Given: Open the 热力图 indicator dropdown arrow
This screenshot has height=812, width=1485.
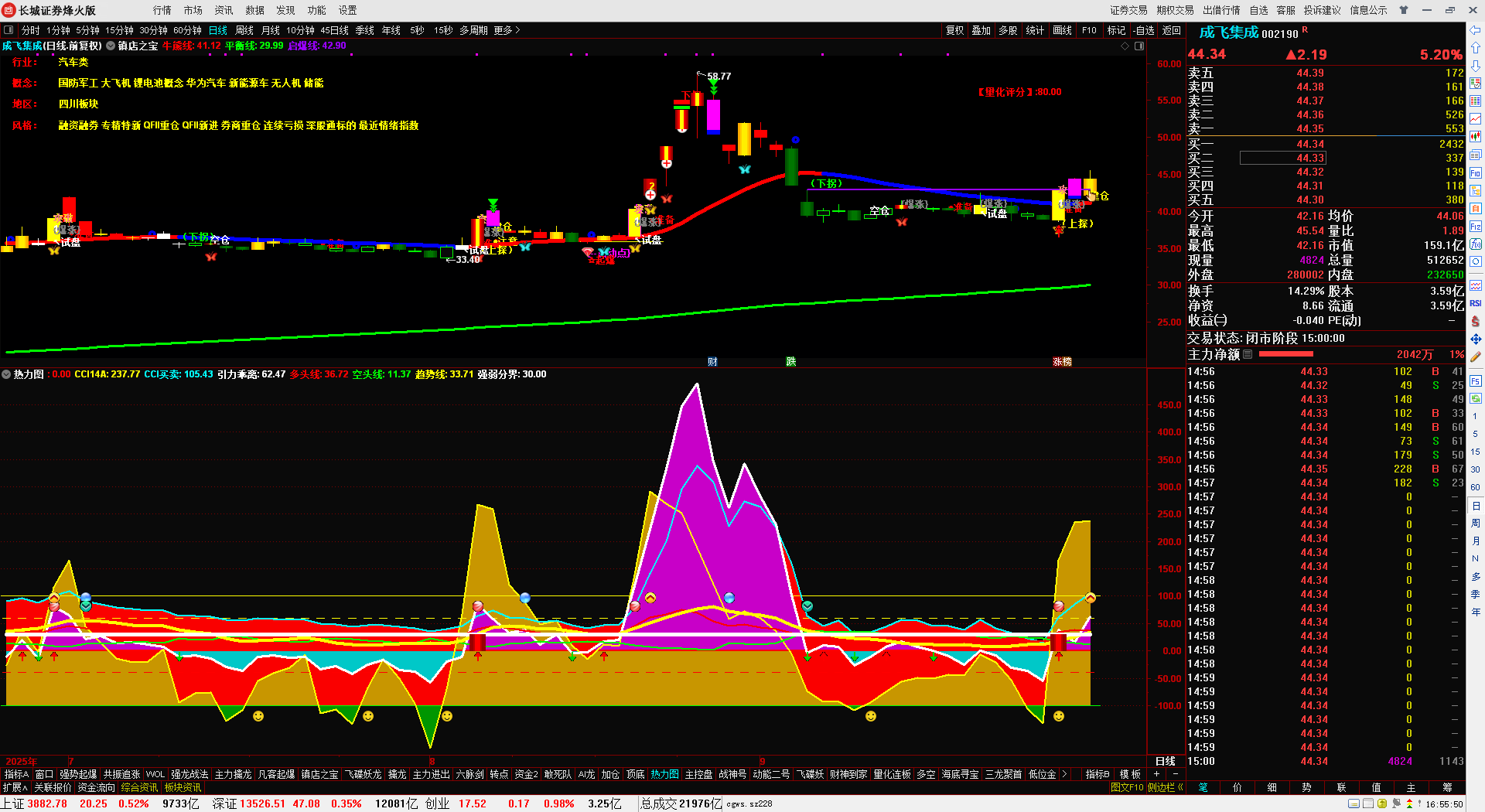Looking at the screenshot, I should tap(6, 374).
